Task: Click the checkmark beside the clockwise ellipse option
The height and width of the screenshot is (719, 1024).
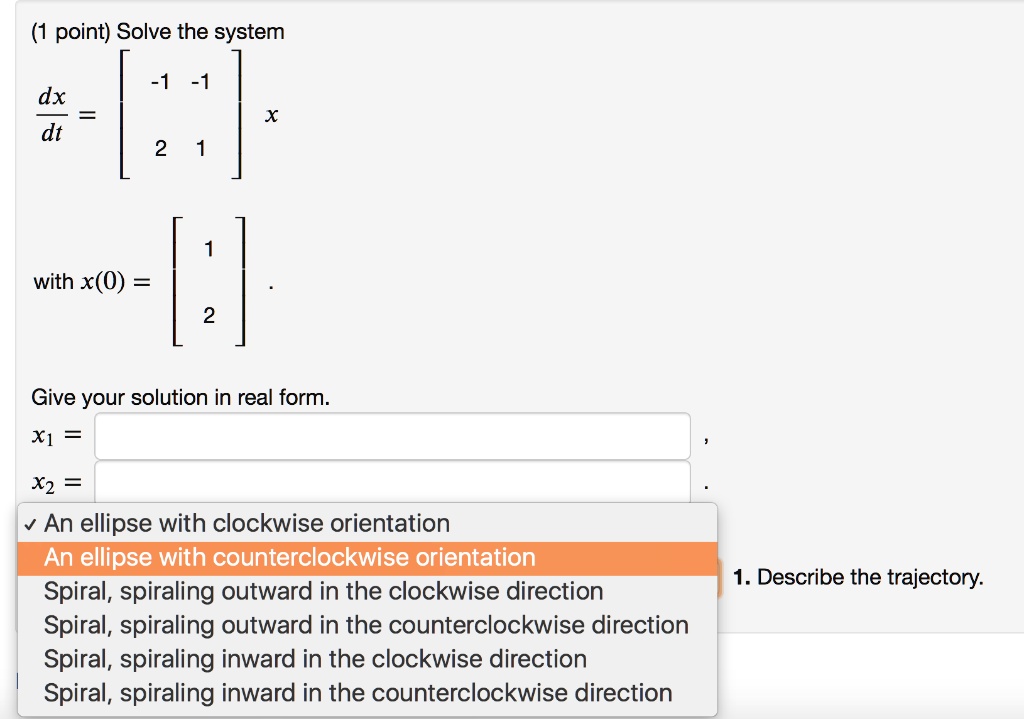Action: (x=33, y=523)
